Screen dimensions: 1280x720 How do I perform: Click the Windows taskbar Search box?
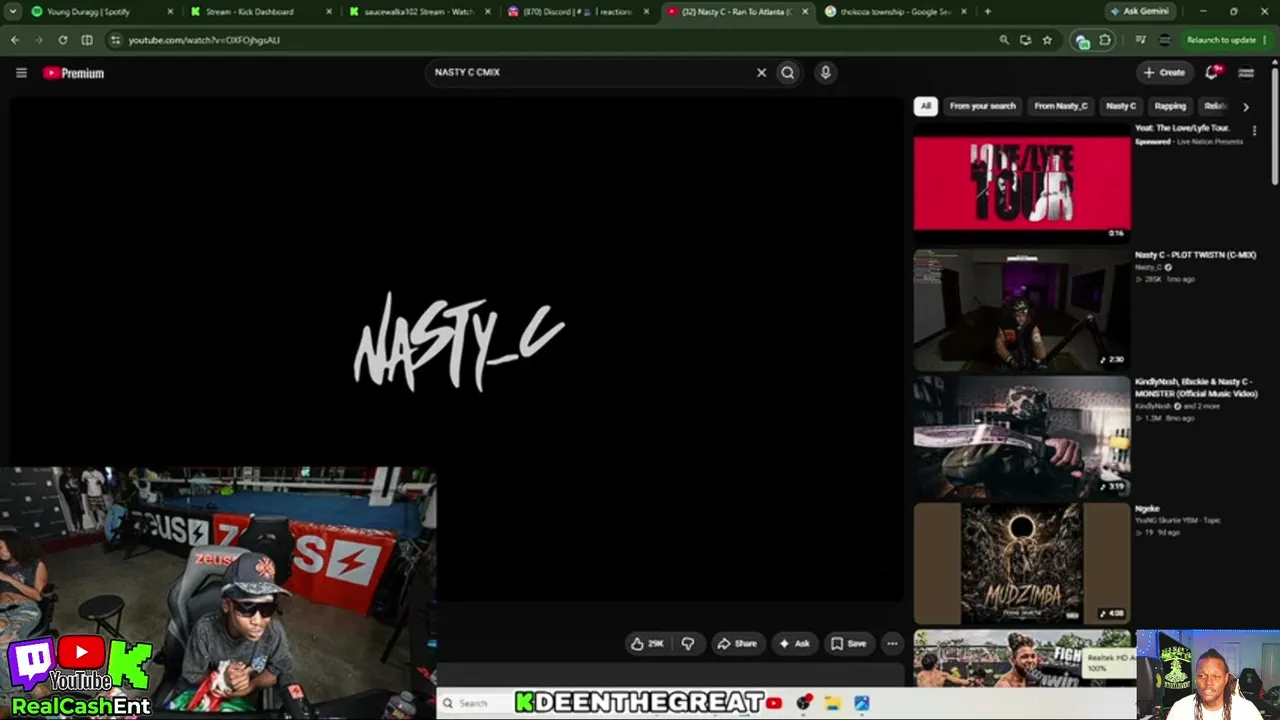(473, 703)
